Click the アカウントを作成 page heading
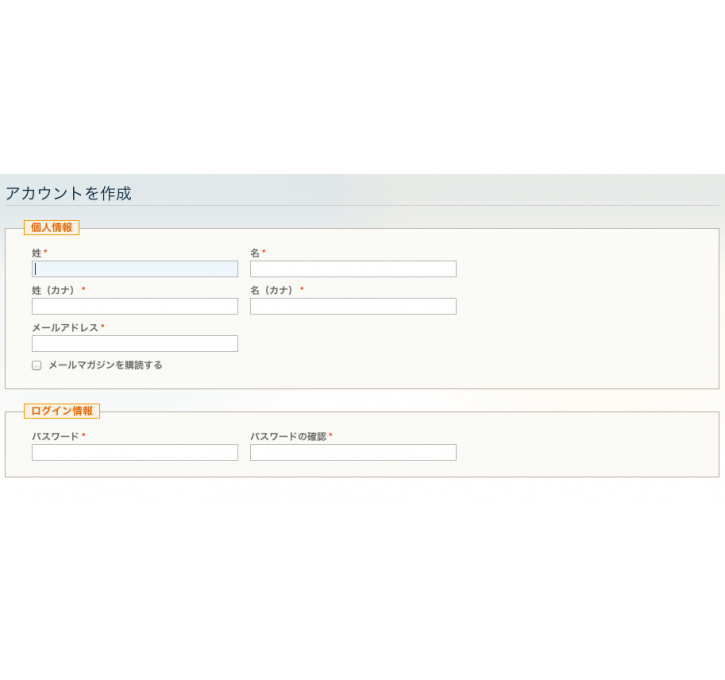The height and width of the screenshot is (680, 725). [68, 193]
